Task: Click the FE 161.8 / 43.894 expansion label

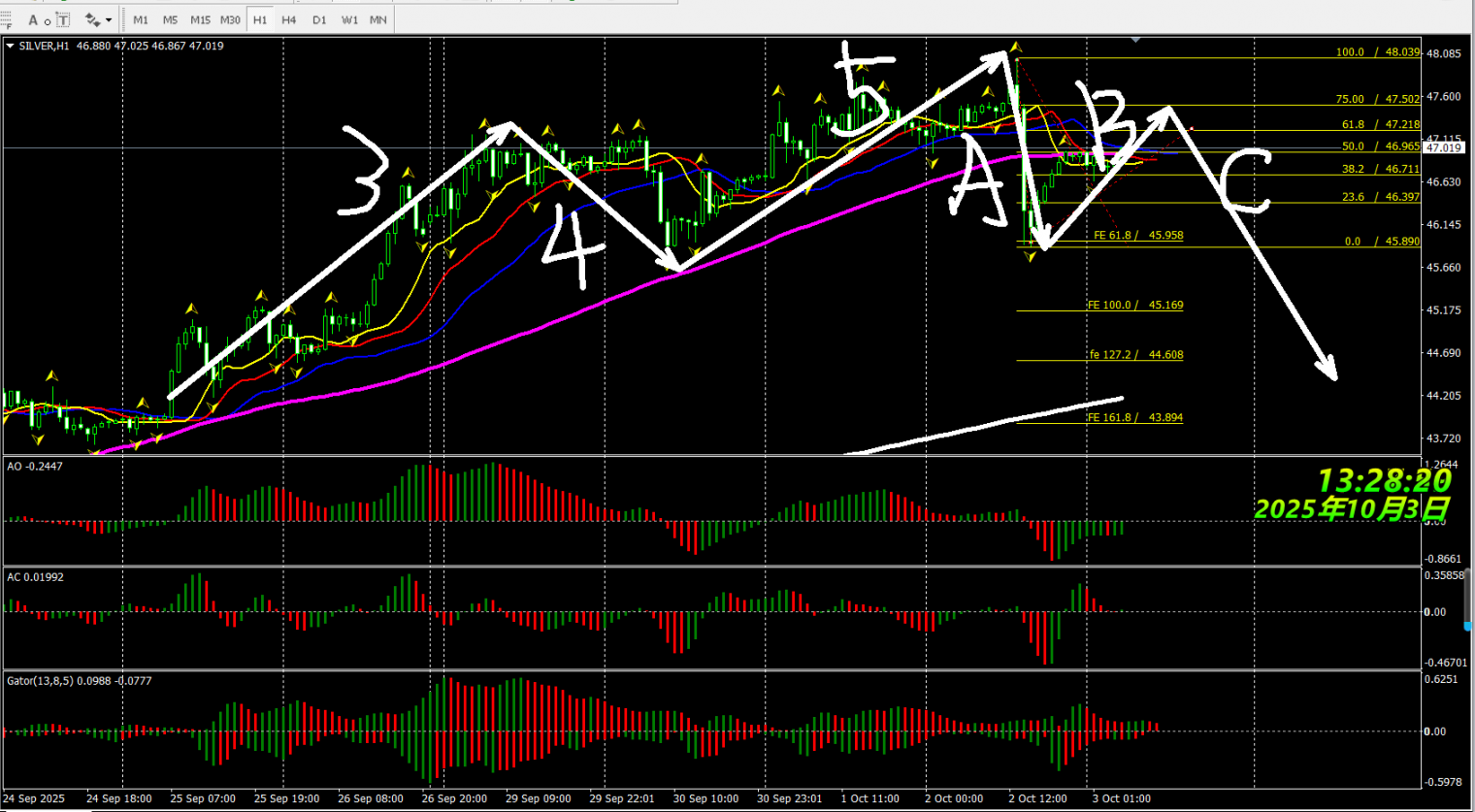Action: [x=1134, y=417]
